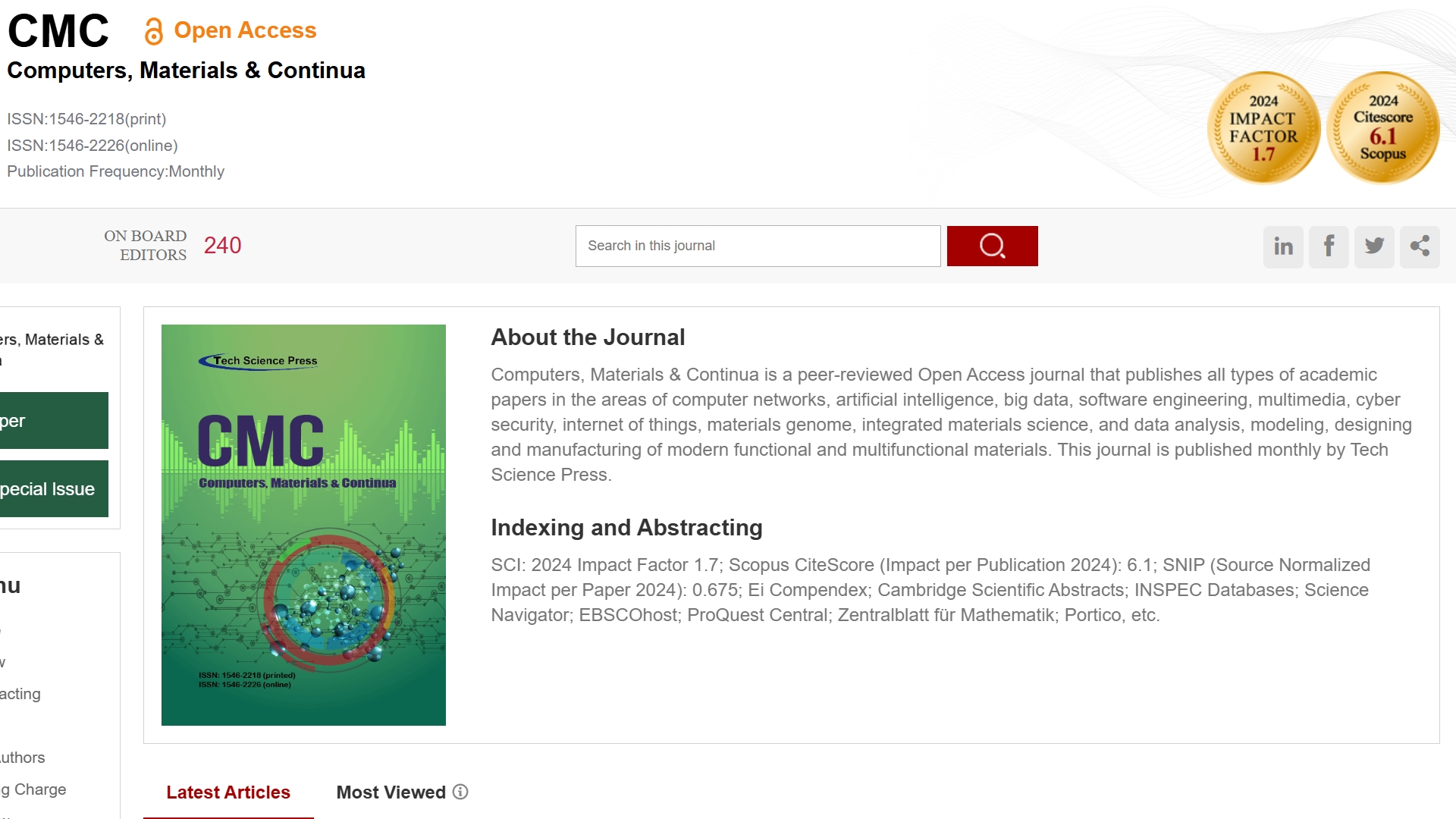Click the 2024 CiteScore 6.1 Scopus badge
This screenshot has height=819, width=1456.
[x=1383, y=127]
